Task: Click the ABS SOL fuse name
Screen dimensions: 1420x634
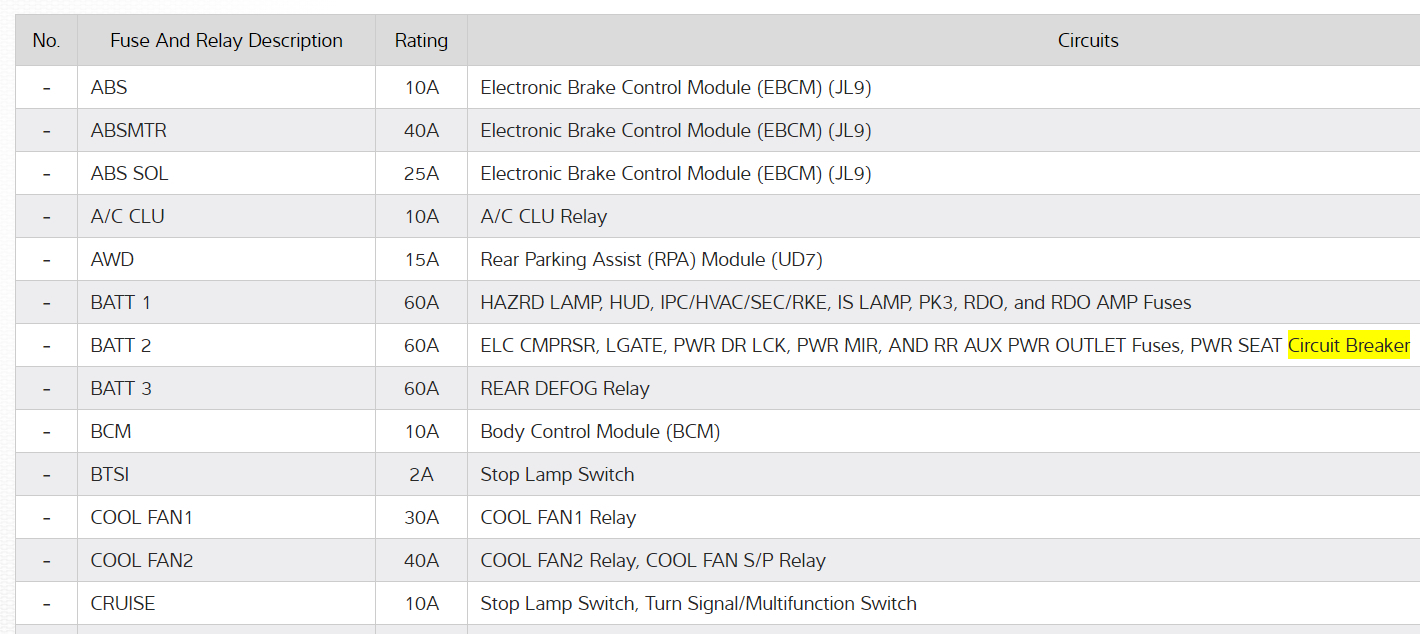Action: [x=129, y=174]
